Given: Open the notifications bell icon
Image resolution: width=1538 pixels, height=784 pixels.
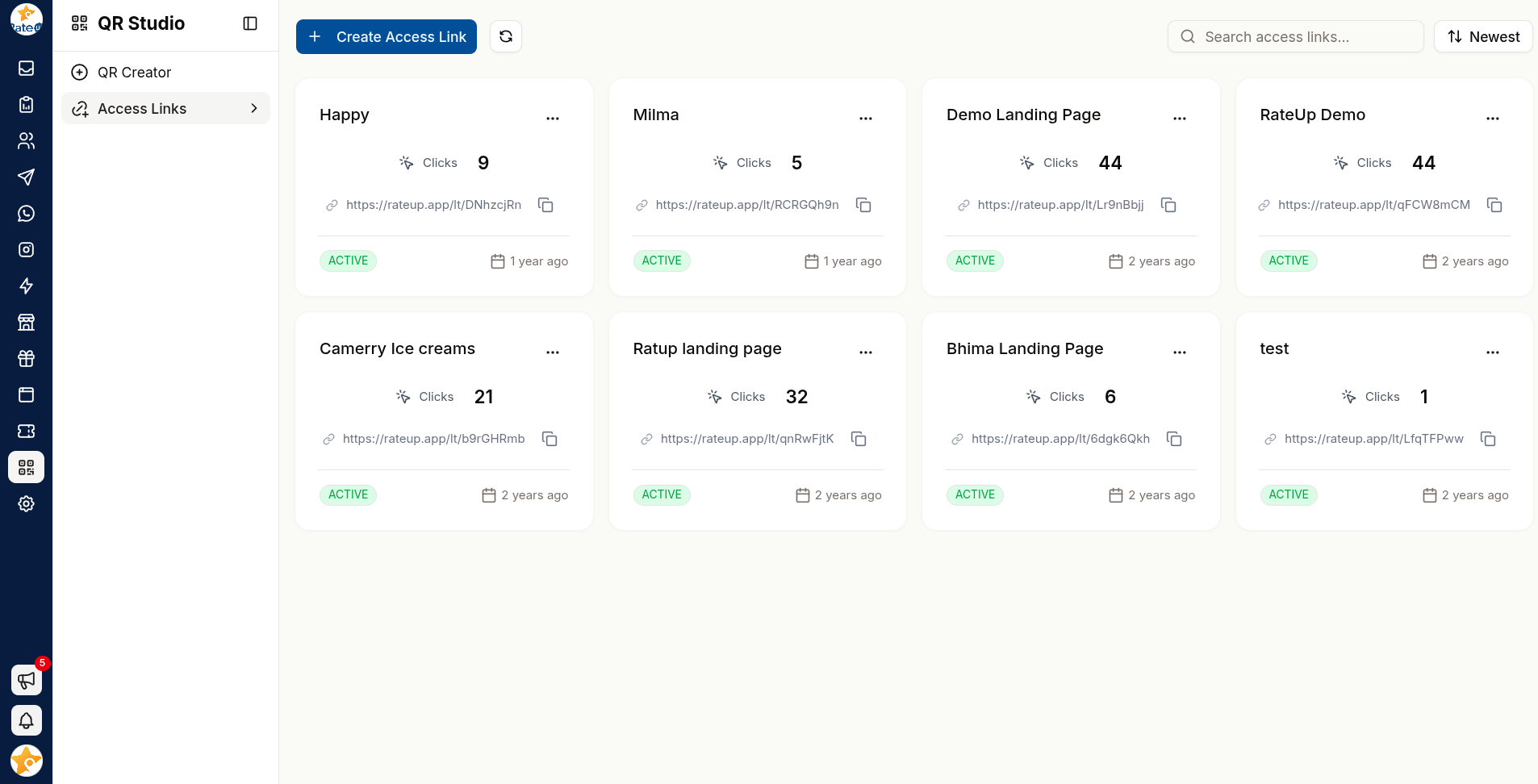Looking at the screenshot, I should tap(26, 720).
